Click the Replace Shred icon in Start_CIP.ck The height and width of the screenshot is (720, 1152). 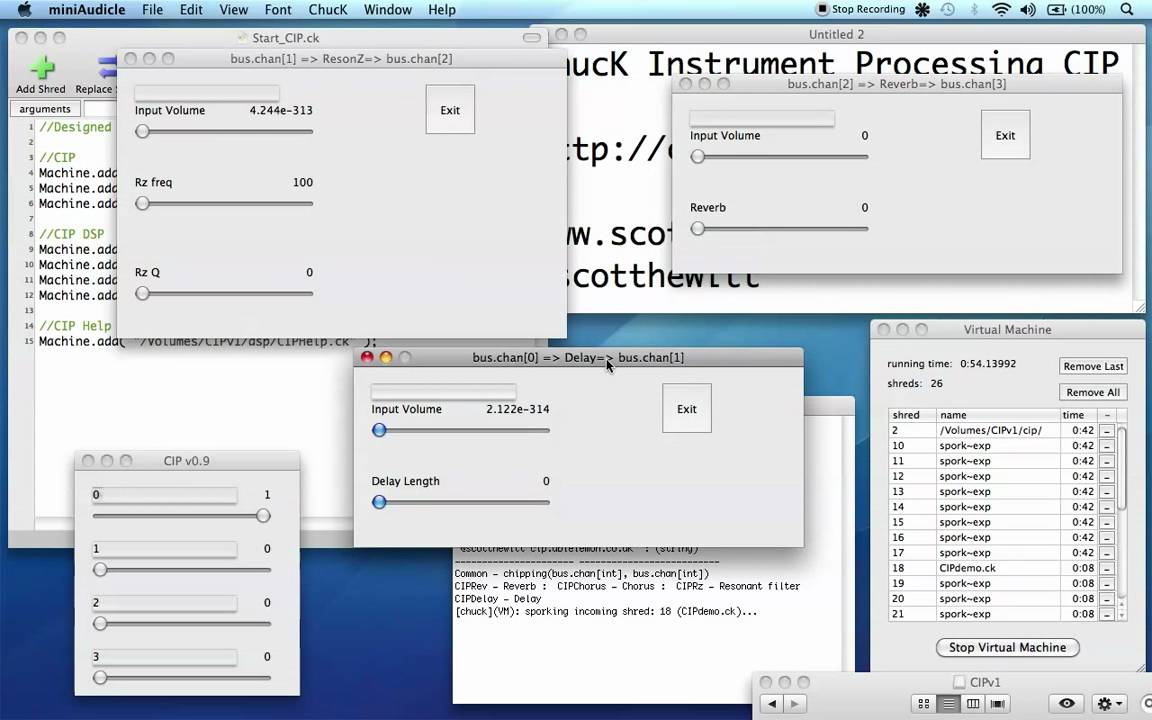pos(107,68)
